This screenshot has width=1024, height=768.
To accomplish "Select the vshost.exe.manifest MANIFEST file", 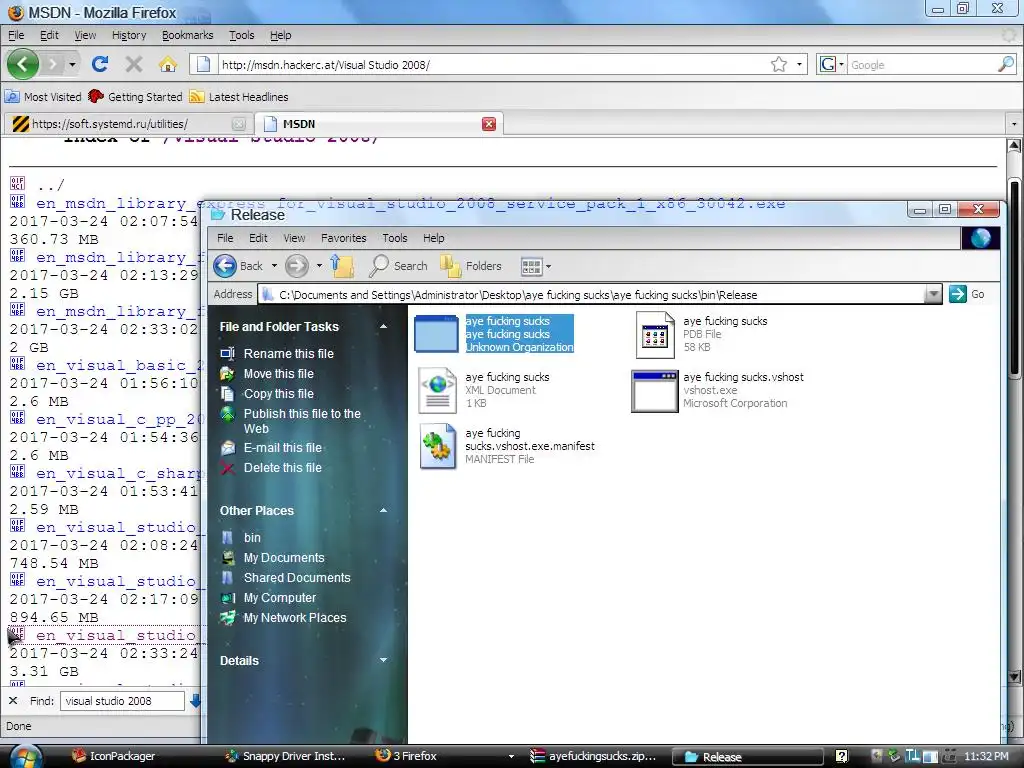I will pos(507,446).
